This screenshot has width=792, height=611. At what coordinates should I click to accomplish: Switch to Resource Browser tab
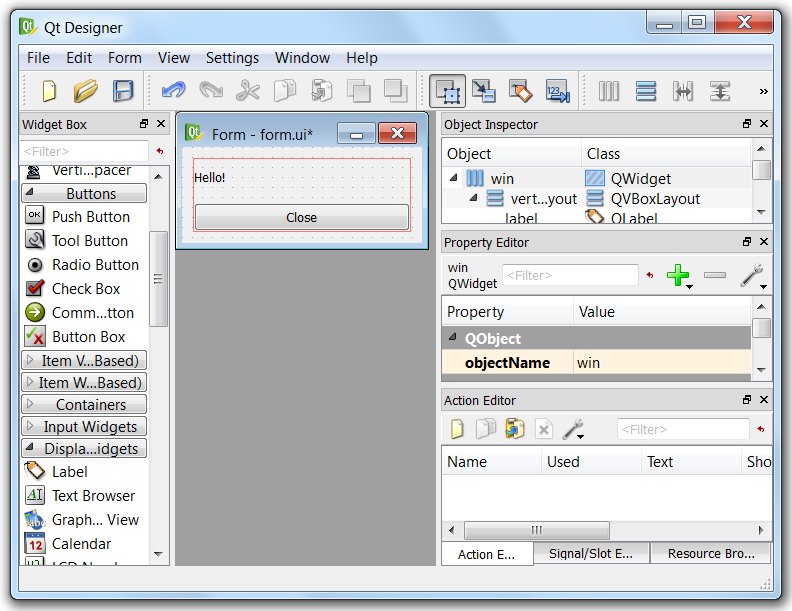click(x=711, y=553)
